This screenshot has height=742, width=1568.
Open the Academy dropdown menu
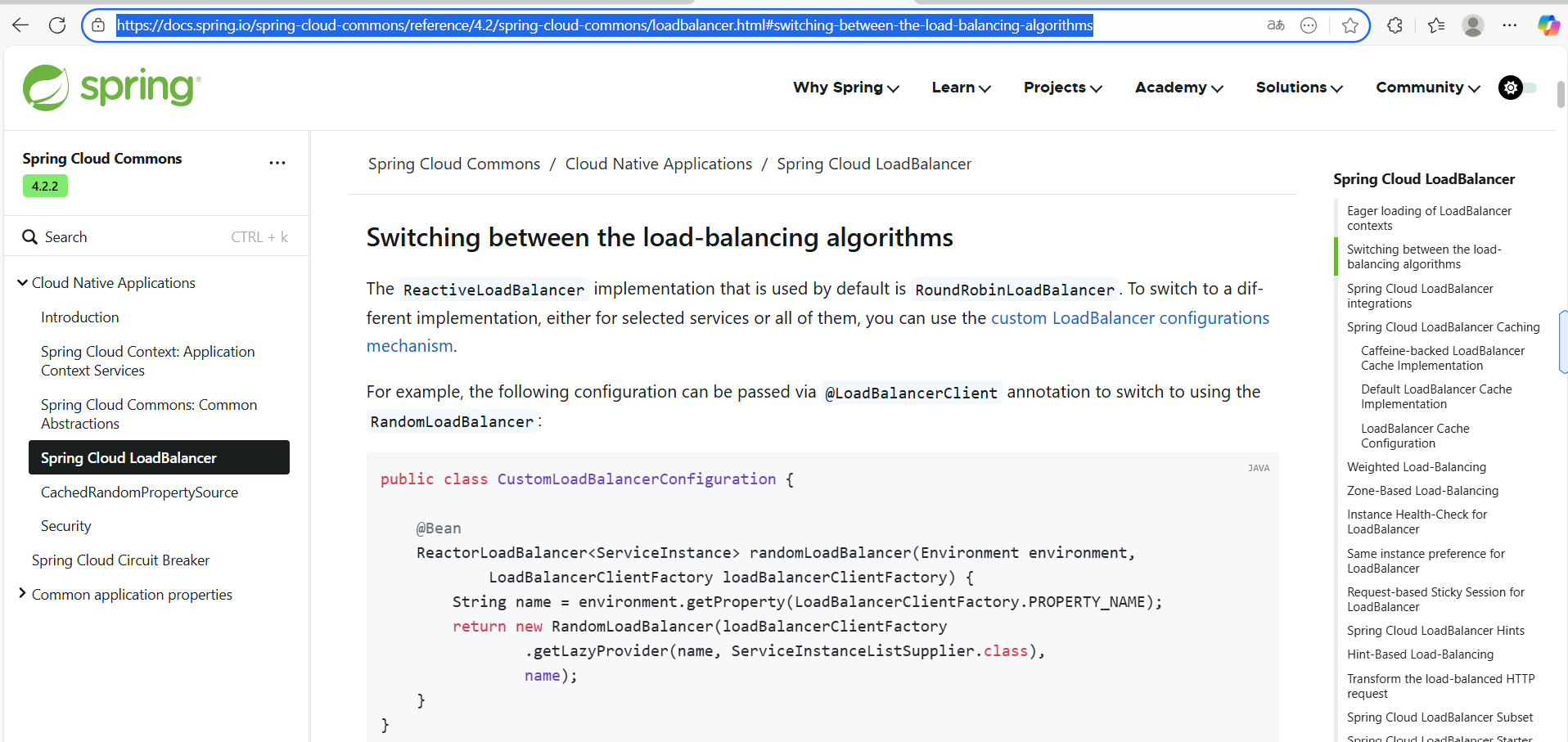1179,88
